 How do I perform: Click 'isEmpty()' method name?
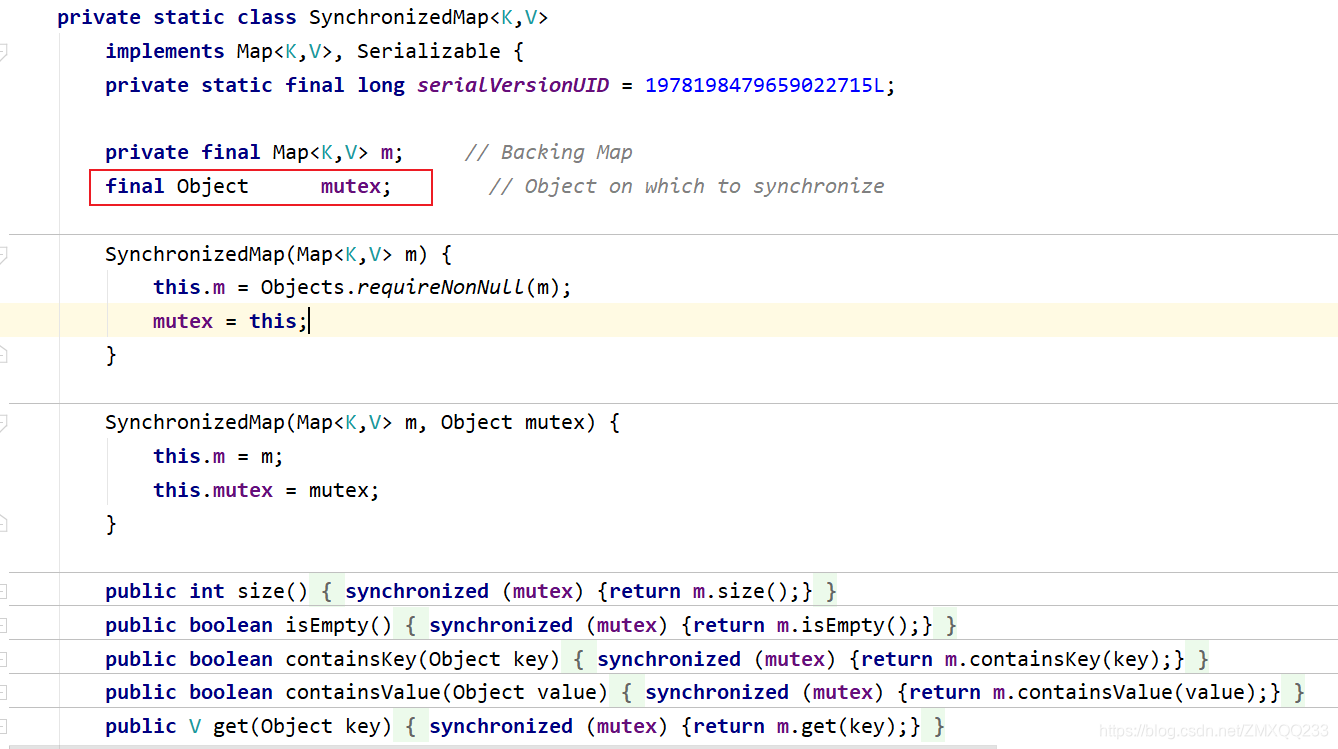pyautogui.click(x=339, y=625)
